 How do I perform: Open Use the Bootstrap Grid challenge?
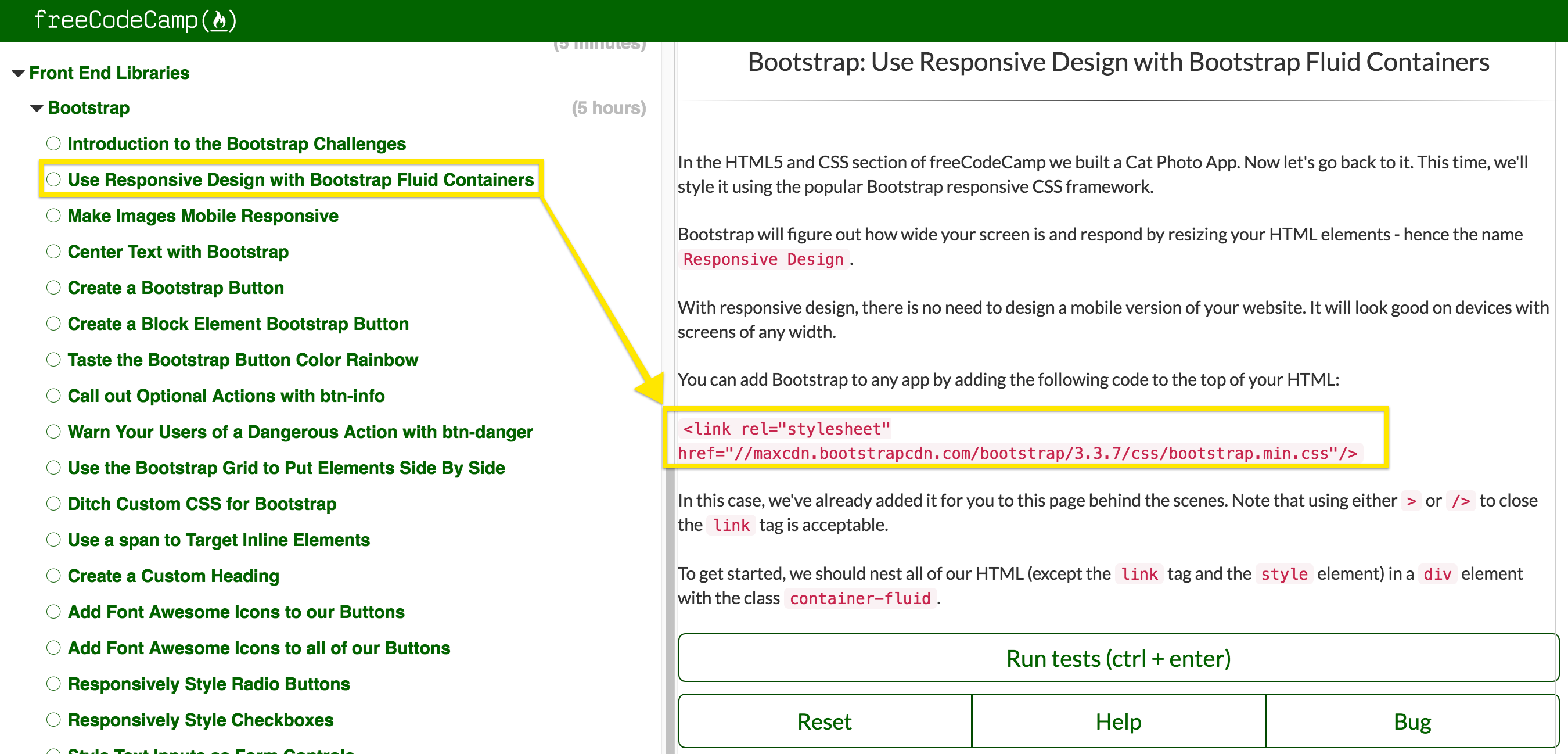[286, 468]
